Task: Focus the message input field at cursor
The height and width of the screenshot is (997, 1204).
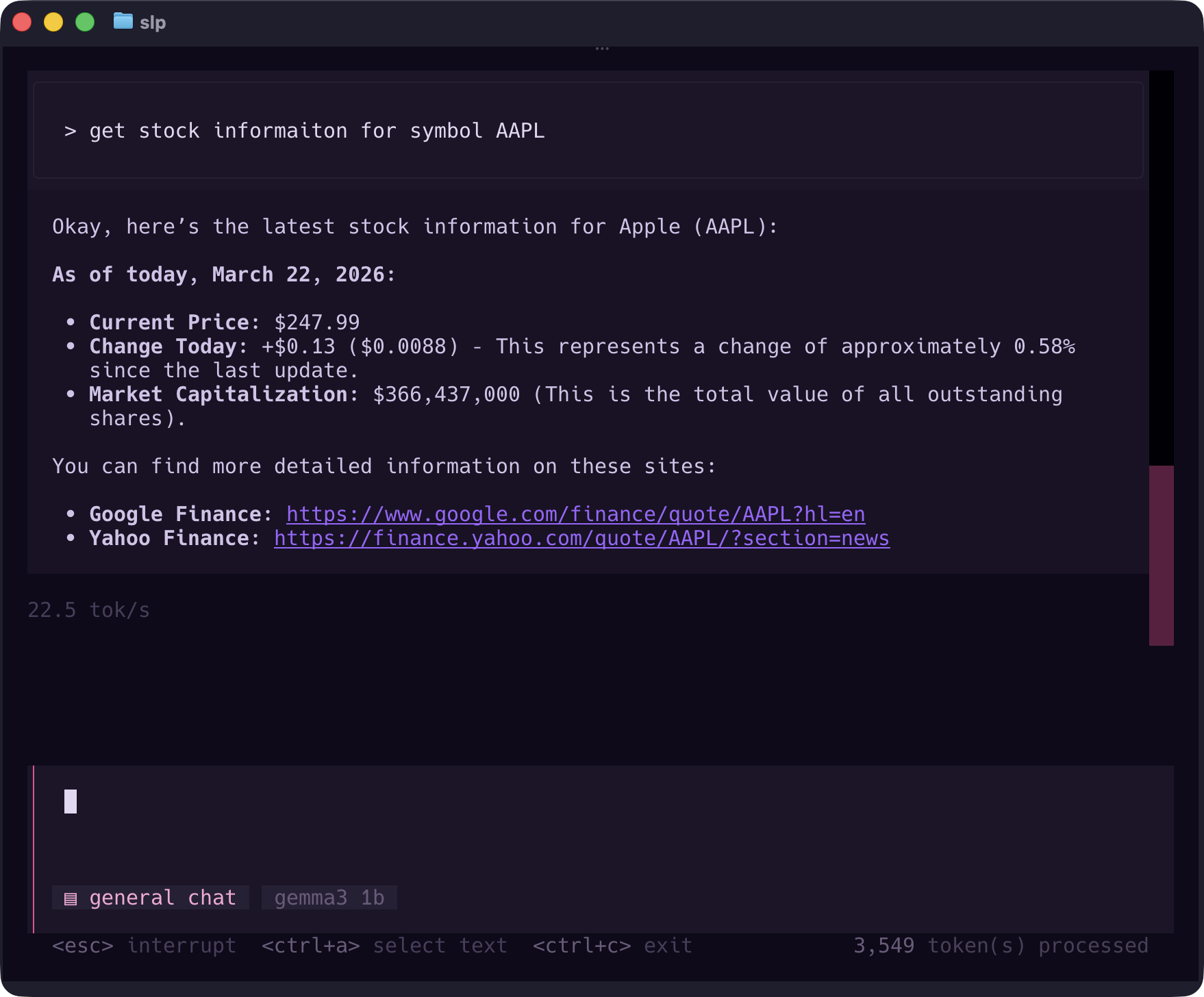Action: click(x=71, y=801)
